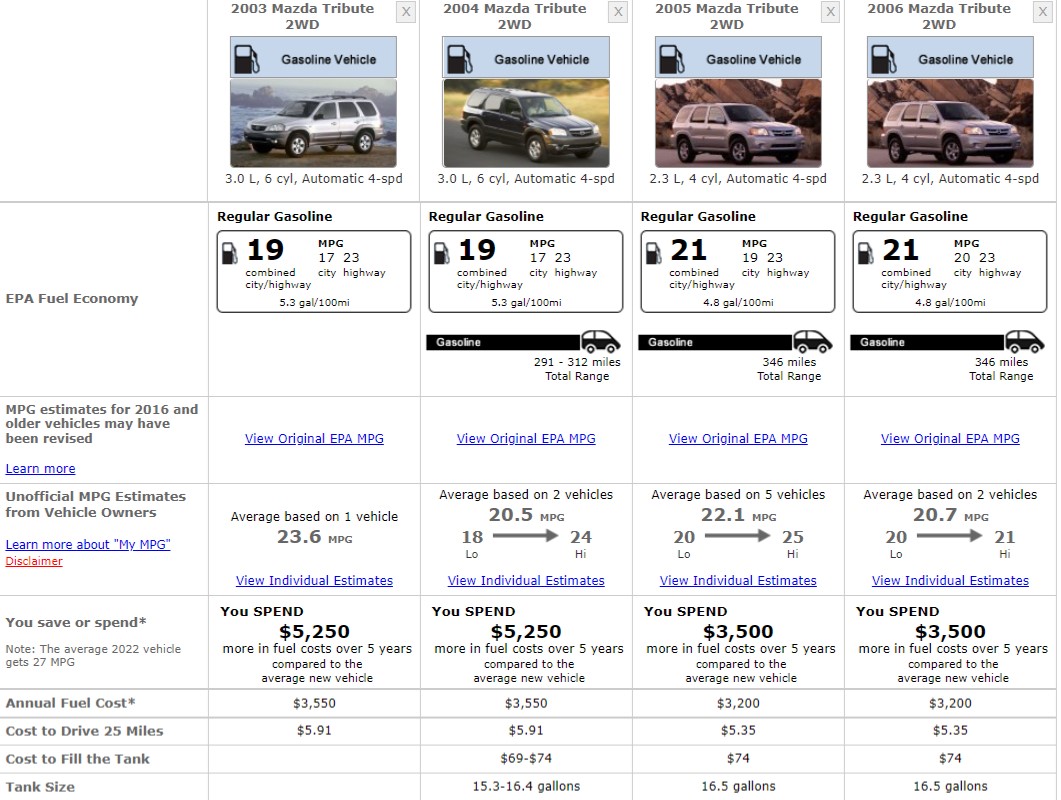Click the $69-$74 fill cost value
The width and height of the screenshot is (1061, 800).
[x=526, y=759]
